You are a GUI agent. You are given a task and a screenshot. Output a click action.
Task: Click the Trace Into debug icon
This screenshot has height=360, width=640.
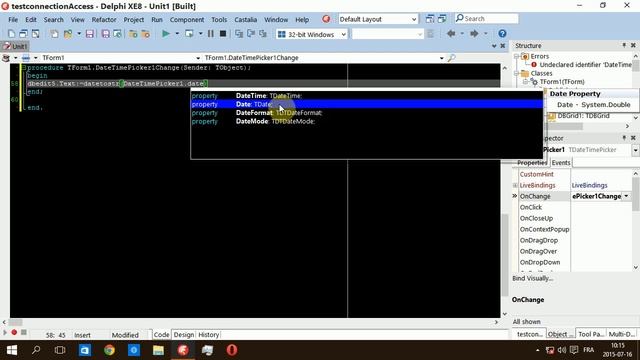(x=239, y=34)
